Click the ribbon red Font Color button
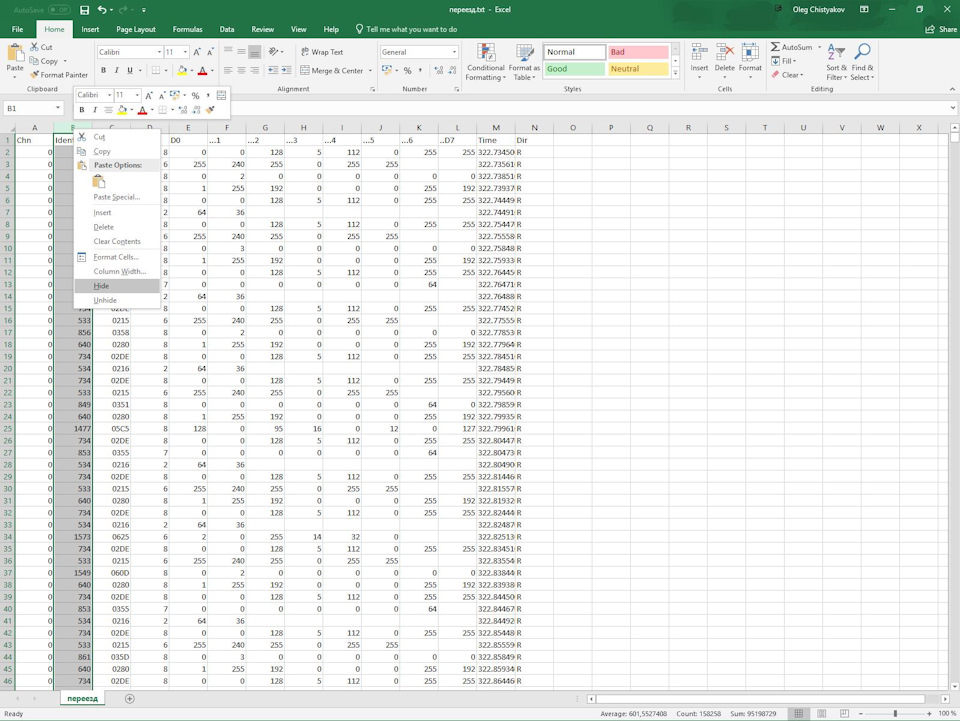 203,70
